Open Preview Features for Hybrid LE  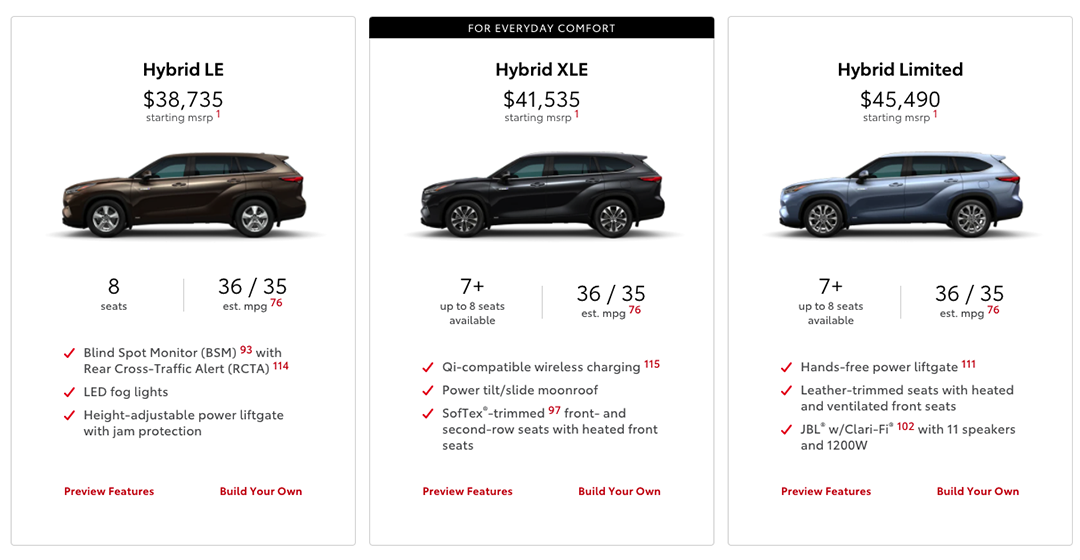click(x=109, y=491)
